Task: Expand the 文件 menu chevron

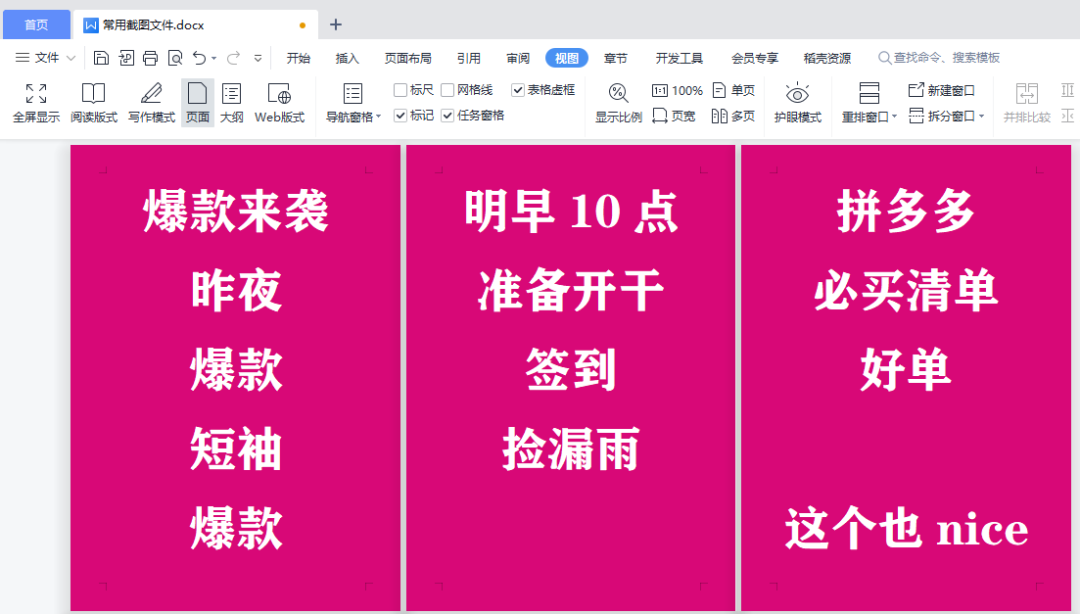Action: pyautogui.click(x=71, y=59)
